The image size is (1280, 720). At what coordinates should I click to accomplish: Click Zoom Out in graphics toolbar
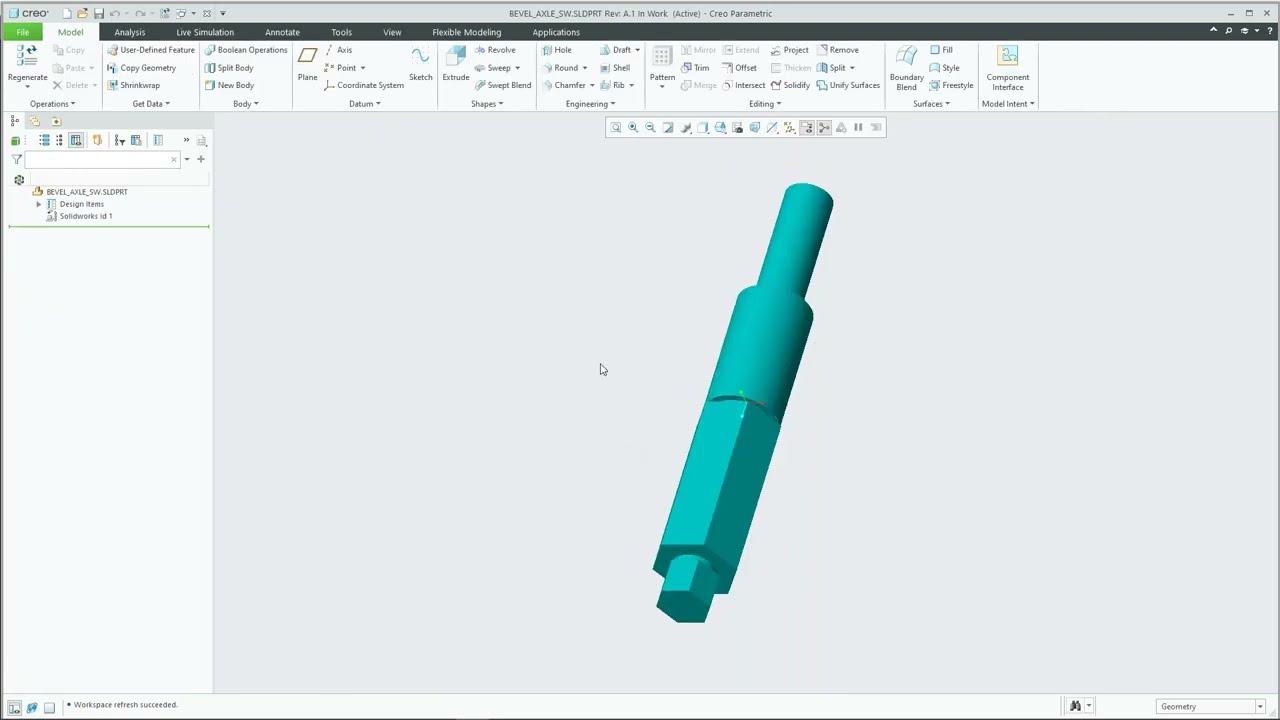(x=650, y=127)
